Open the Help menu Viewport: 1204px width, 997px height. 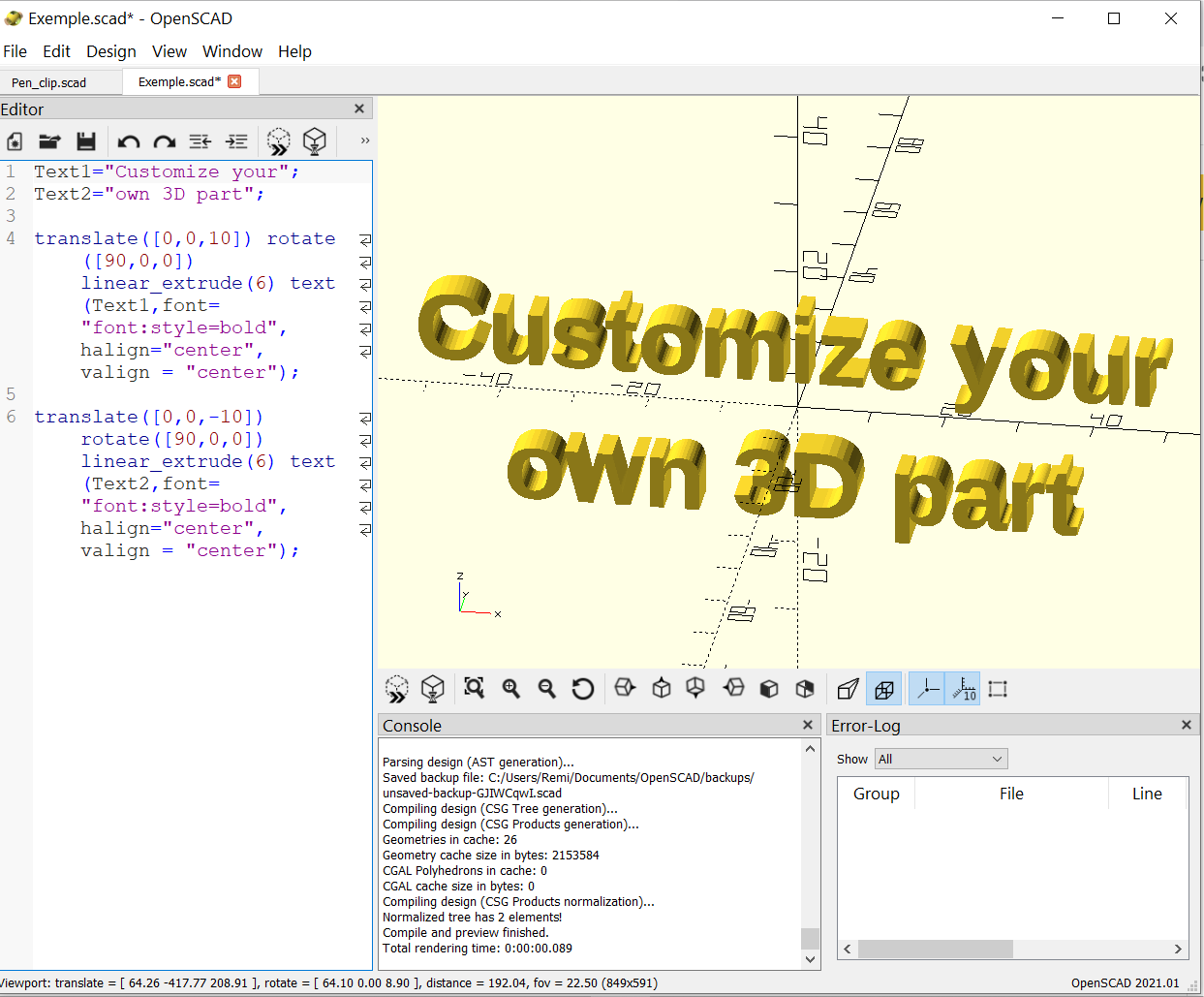pyautogui.click(x=294, y=51)
